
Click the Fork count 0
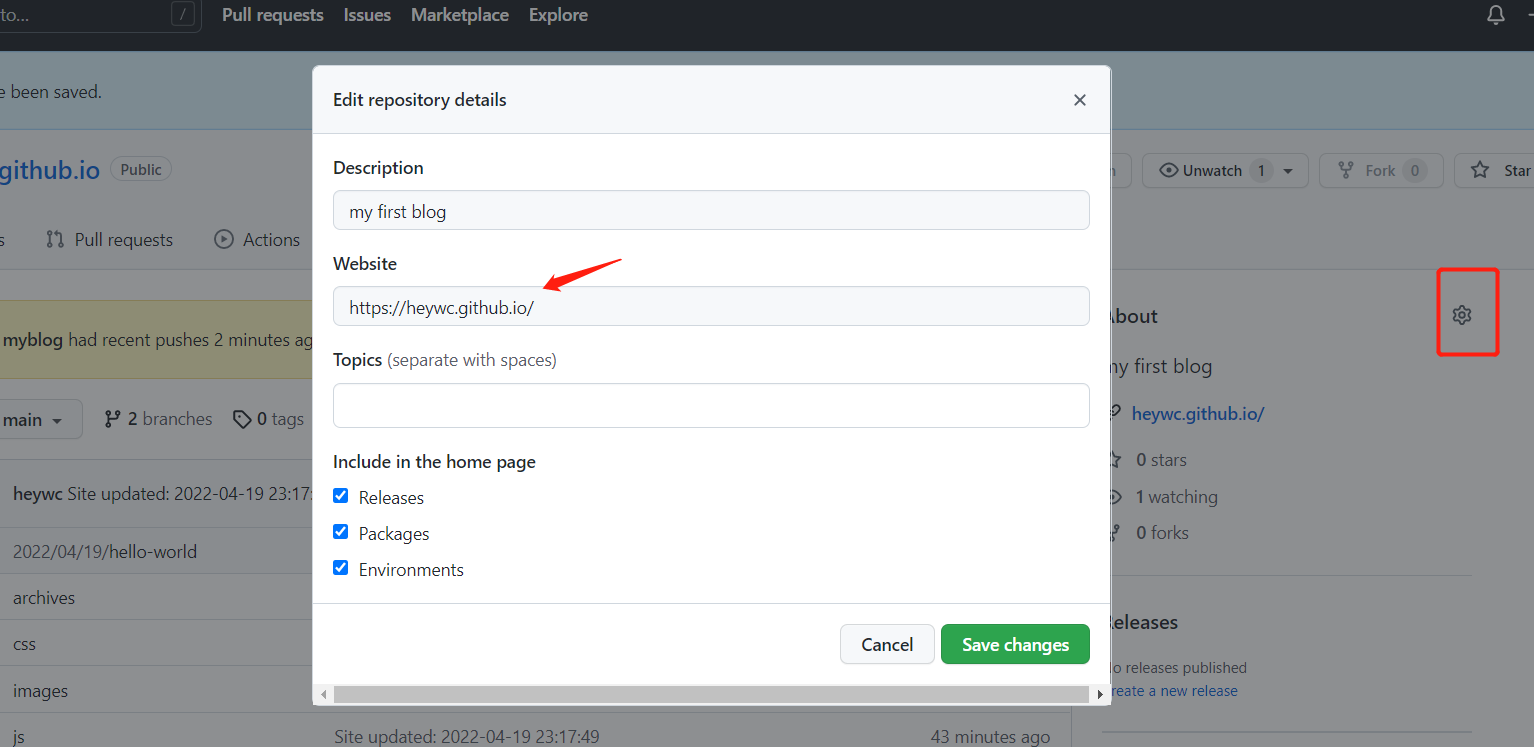1414,171
